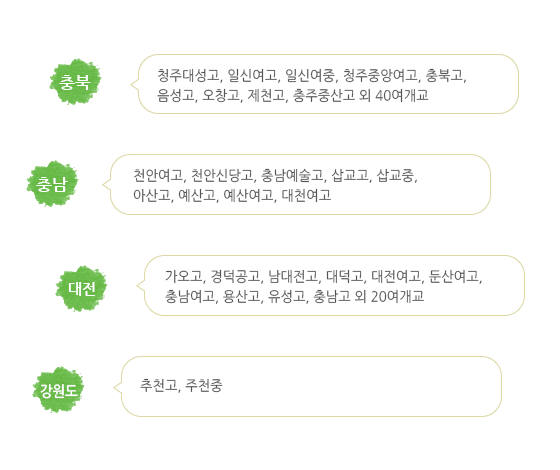Select 경덕공고 in the 대전 bubble
Screen dimensions: 560x470
click(x=235, y=276)
